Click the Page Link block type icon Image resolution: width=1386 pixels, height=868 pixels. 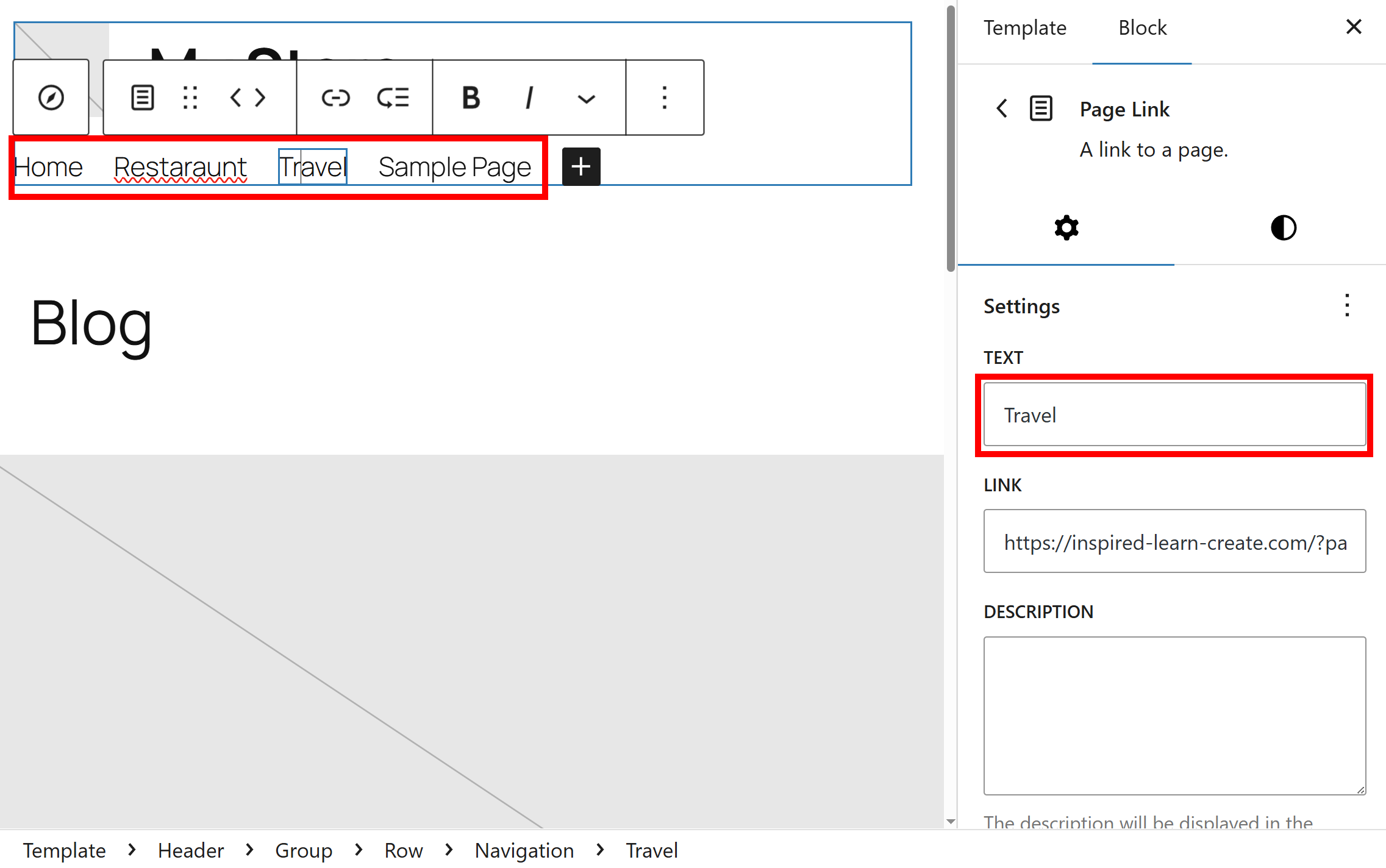point(142,98)
